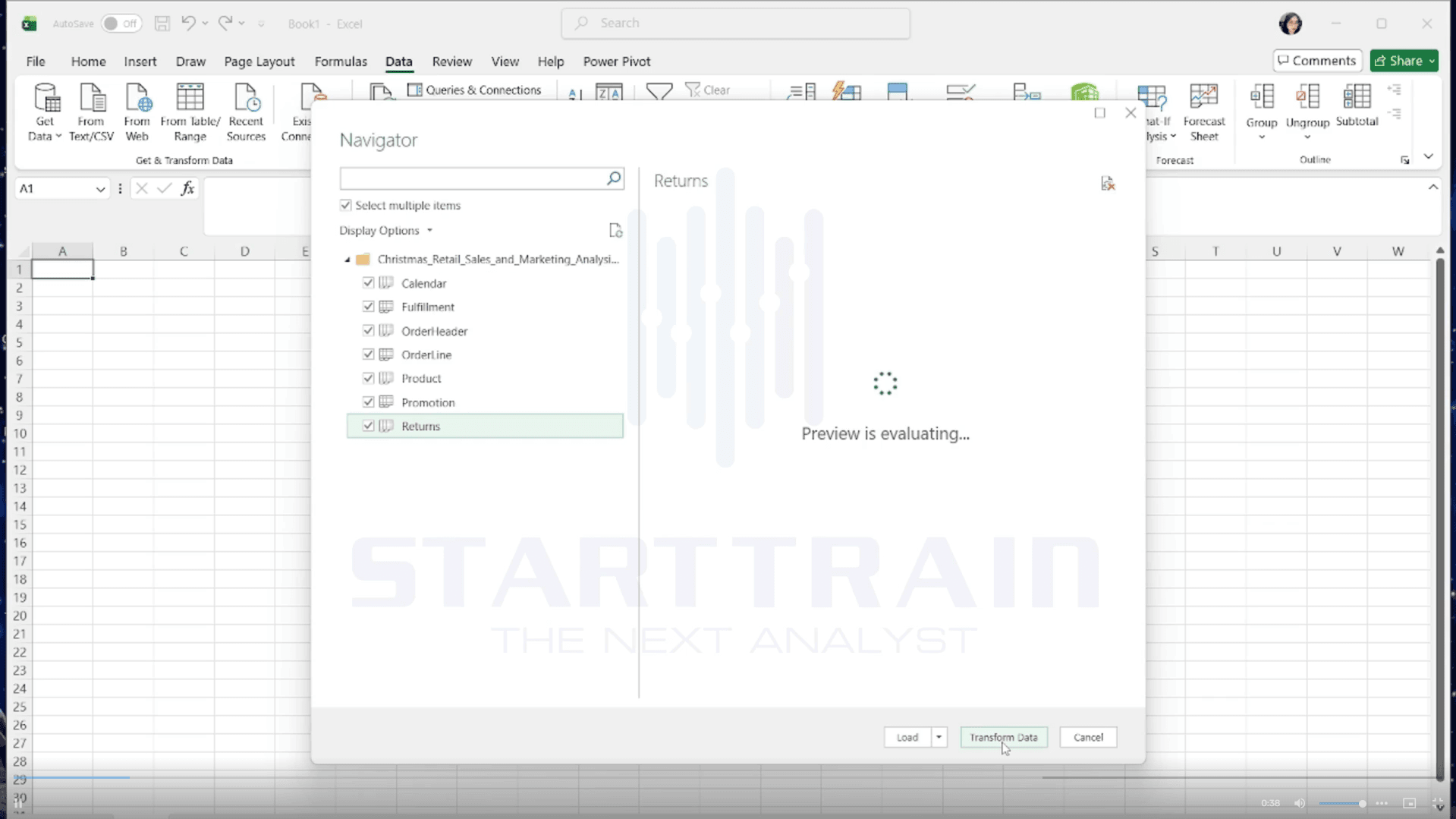The height and width of the screenshot is (819, 1456).
Task: Click the Save icon in title bar
Action: click(x=162, y=24)
